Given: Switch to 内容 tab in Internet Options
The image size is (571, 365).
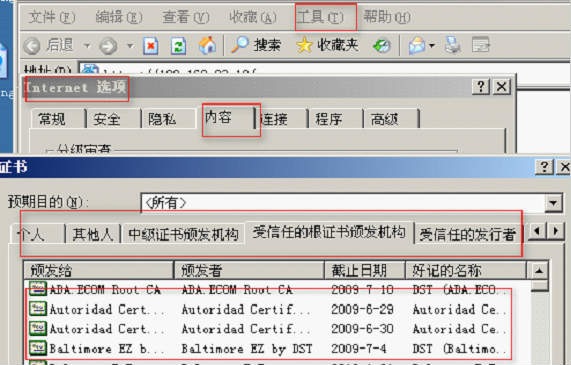Looking at the screenshot, I should (228, 117).
